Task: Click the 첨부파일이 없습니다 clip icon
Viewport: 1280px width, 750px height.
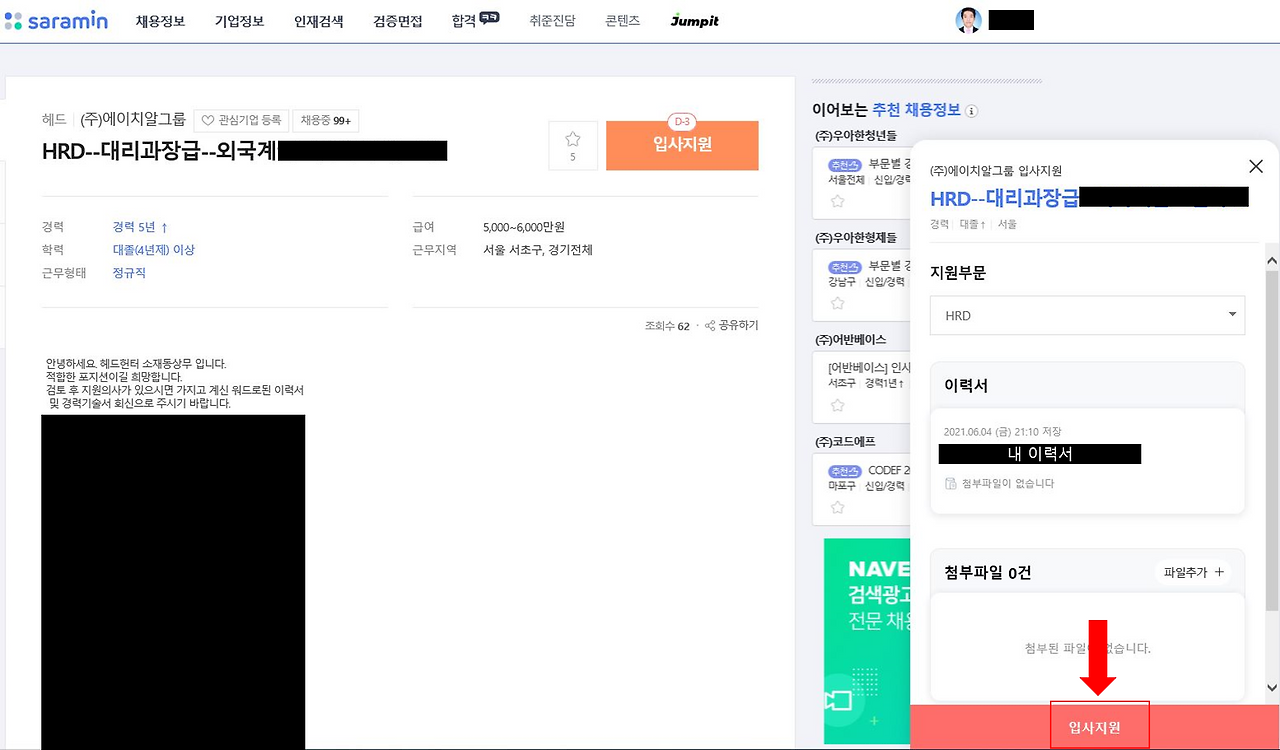Action: click(951, 483)
